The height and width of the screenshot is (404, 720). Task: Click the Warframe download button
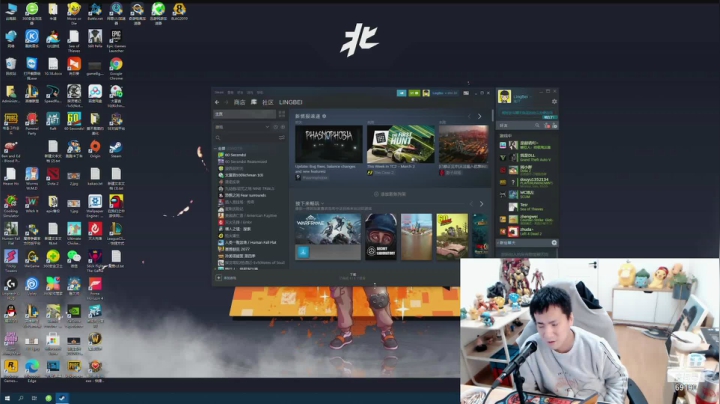[x=303, y=252]
